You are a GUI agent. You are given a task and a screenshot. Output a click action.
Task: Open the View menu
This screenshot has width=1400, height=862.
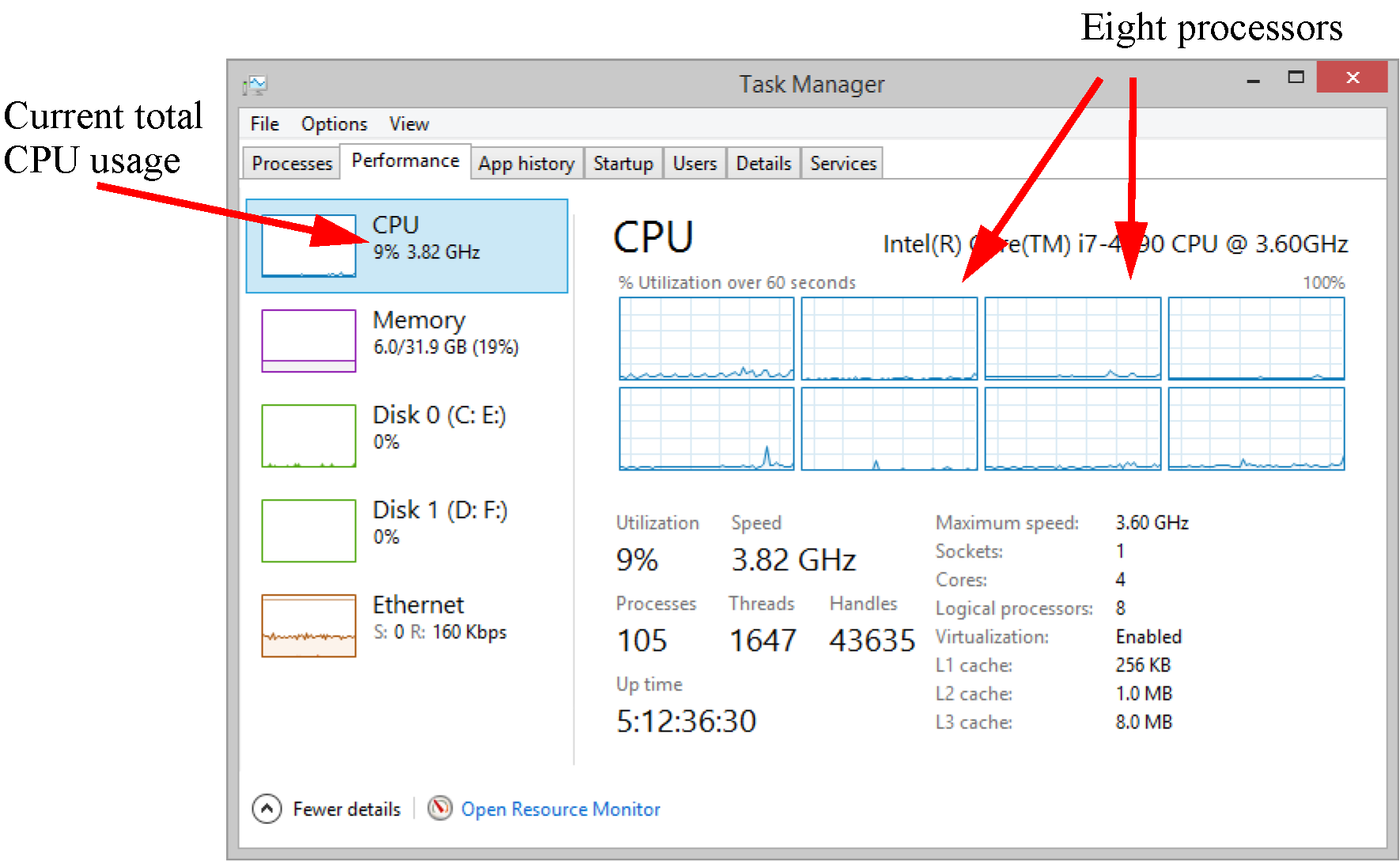click(x=408, y=124)
